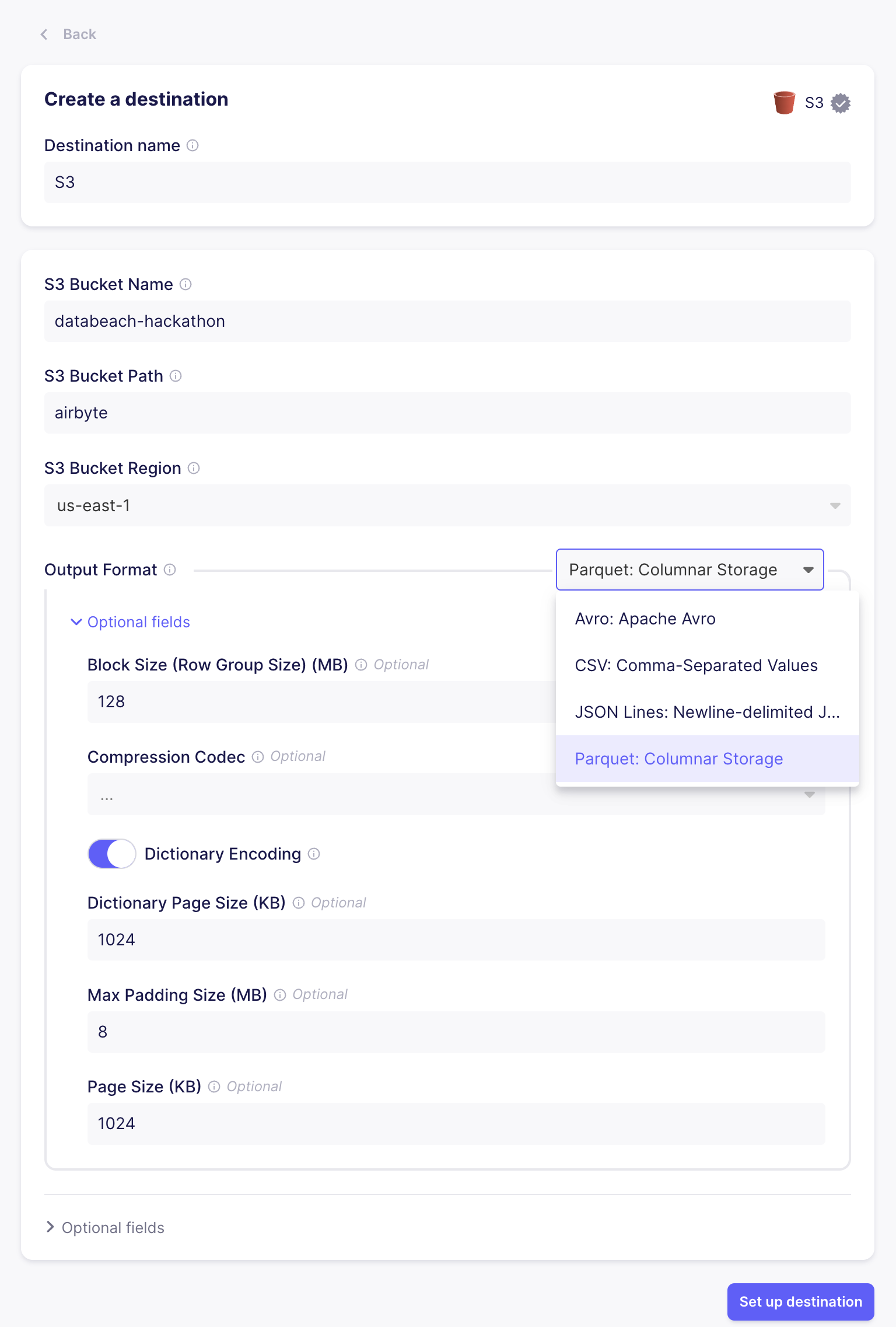This screenshot has width=896, height=1327.
Task: Click info icon beside S3 Bucket Region
Action: 194,468
